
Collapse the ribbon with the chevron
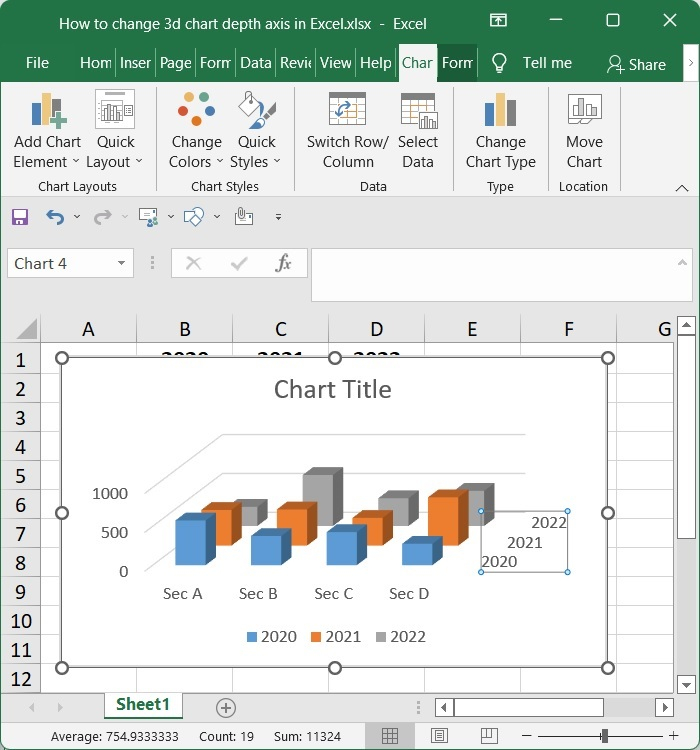[x=682, y=188]
